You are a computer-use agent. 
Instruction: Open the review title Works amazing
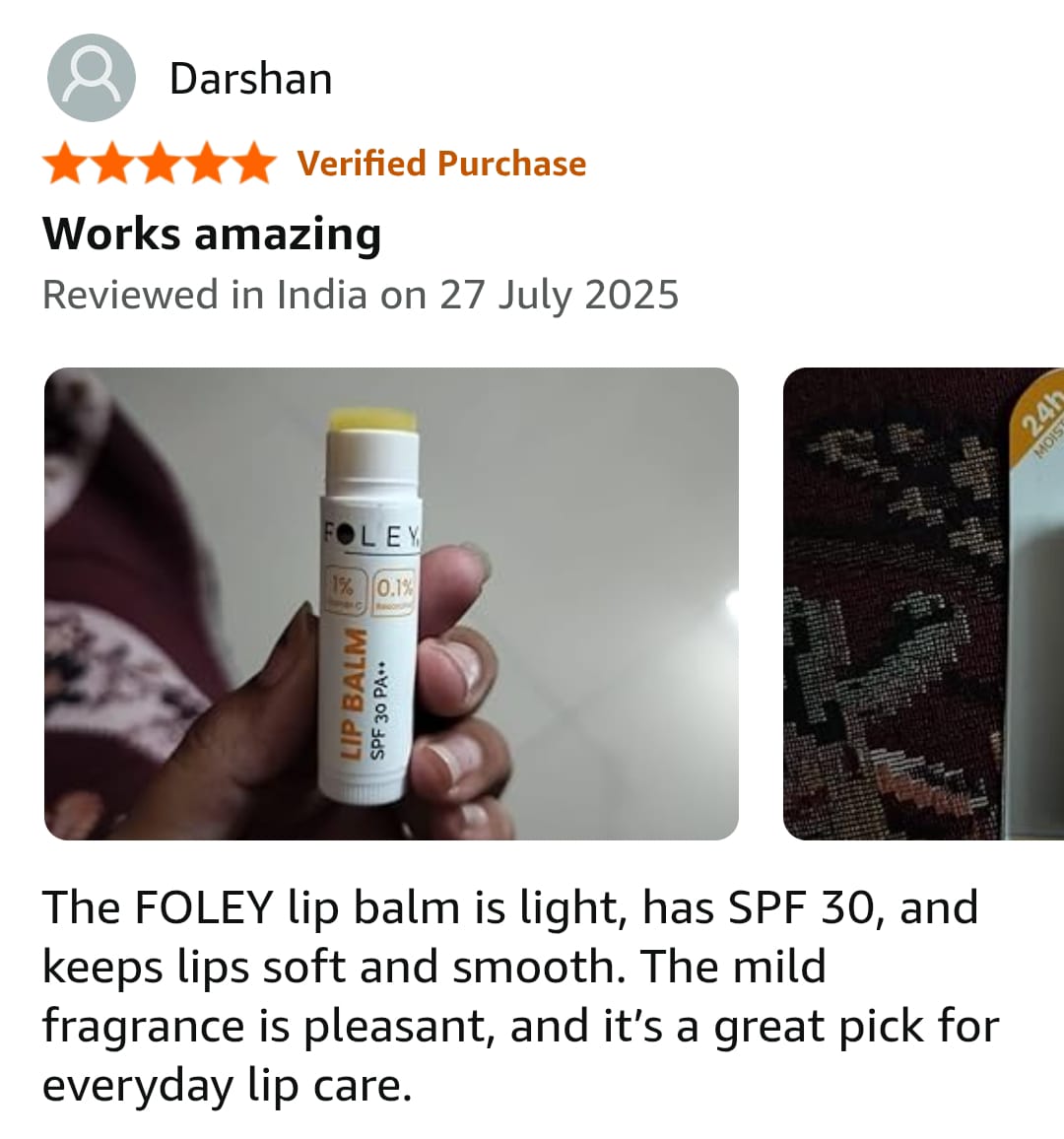click(x=212, y=234)
